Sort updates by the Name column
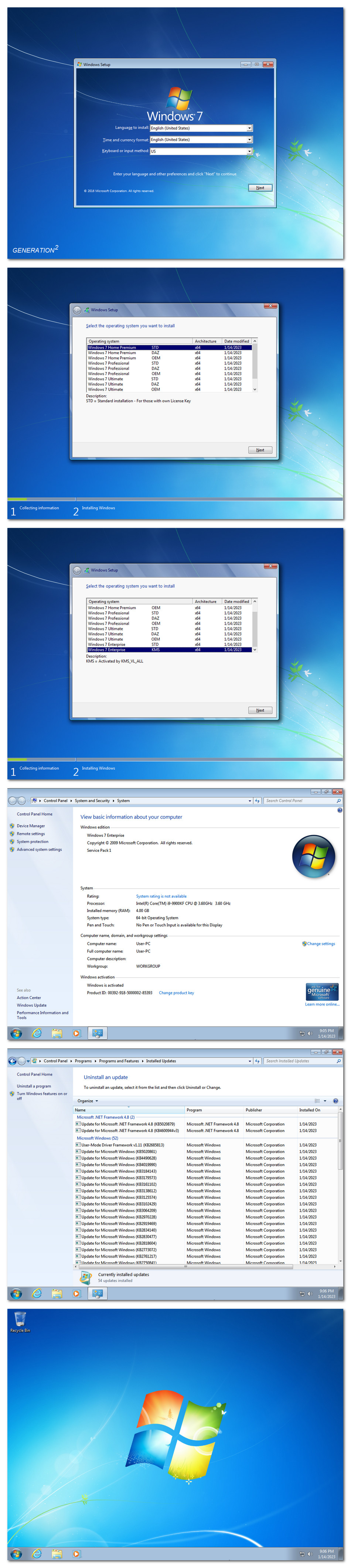351x1568 pixels. coord(129,1110)
